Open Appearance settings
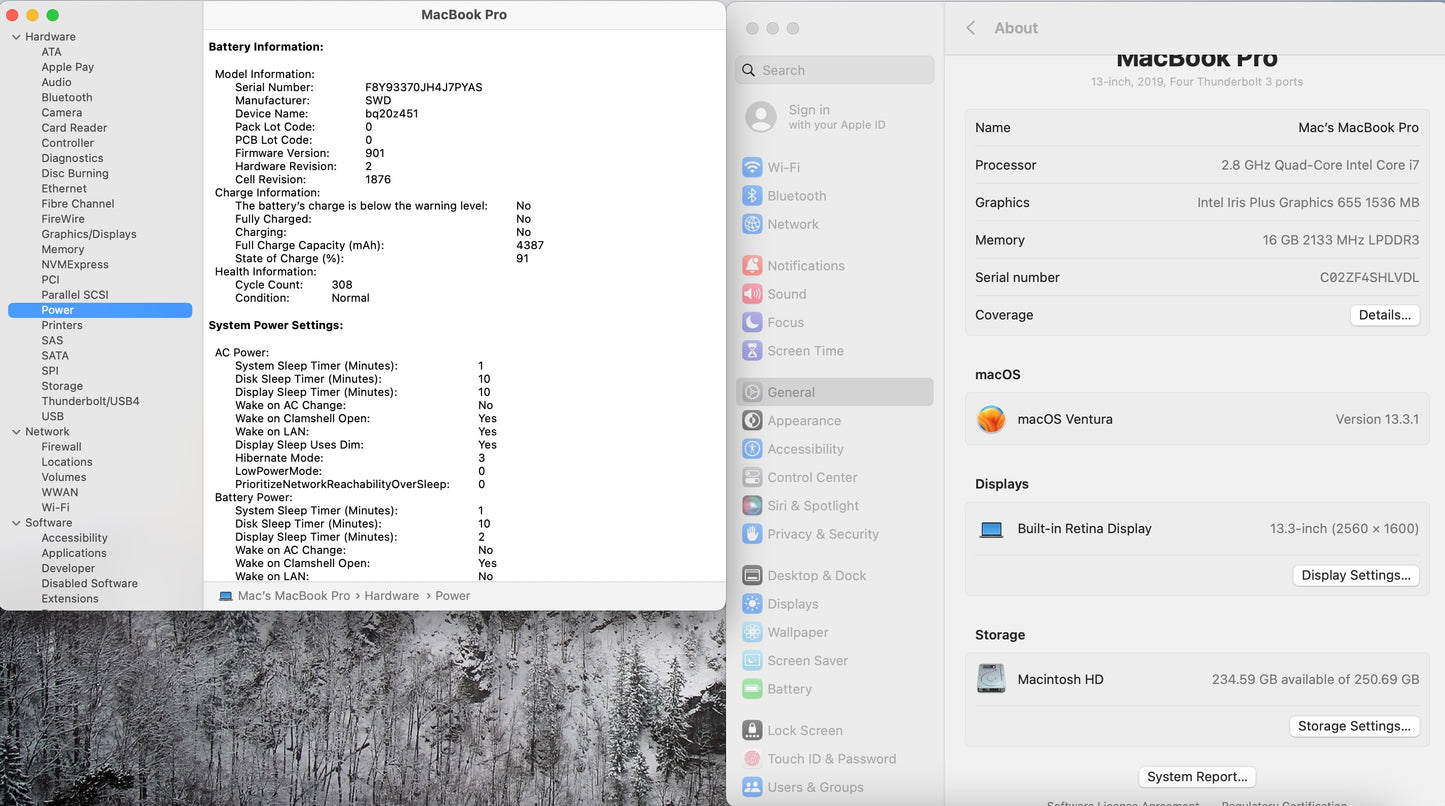 tap(803, 420)
